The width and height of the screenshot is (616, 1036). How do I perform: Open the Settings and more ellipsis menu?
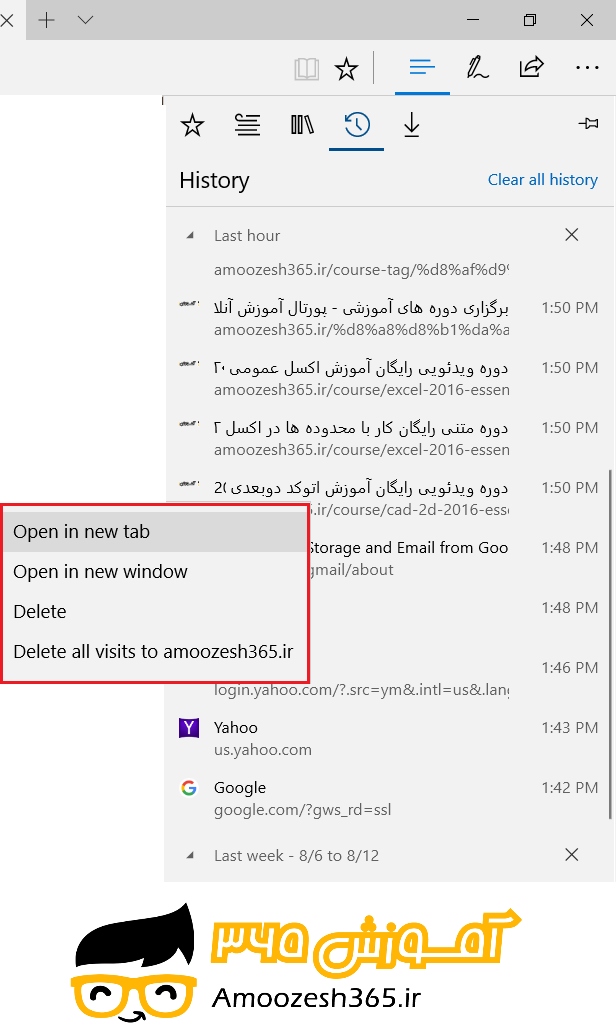click(587, 67)
